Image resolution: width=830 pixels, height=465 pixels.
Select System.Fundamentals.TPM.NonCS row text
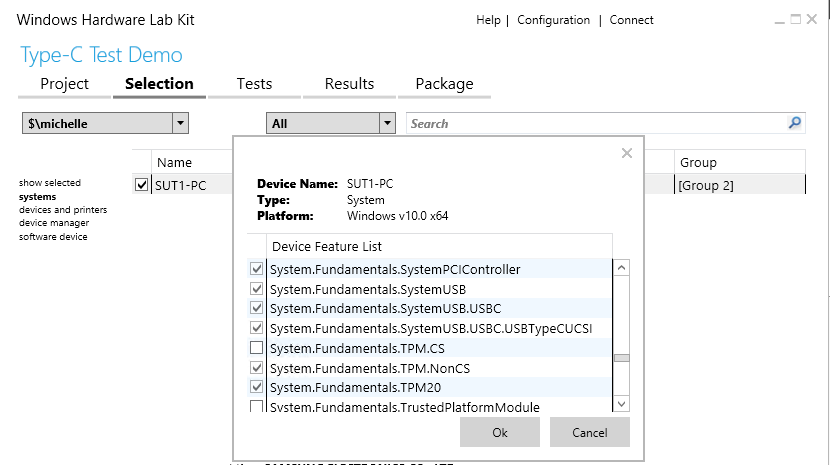370,368
